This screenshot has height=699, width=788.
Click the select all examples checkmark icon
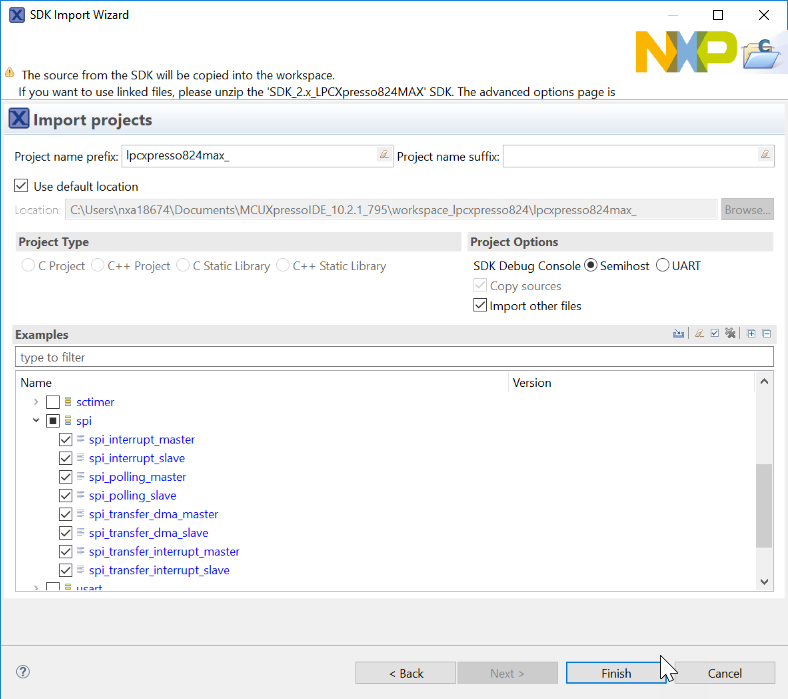(x=715, y=334)
